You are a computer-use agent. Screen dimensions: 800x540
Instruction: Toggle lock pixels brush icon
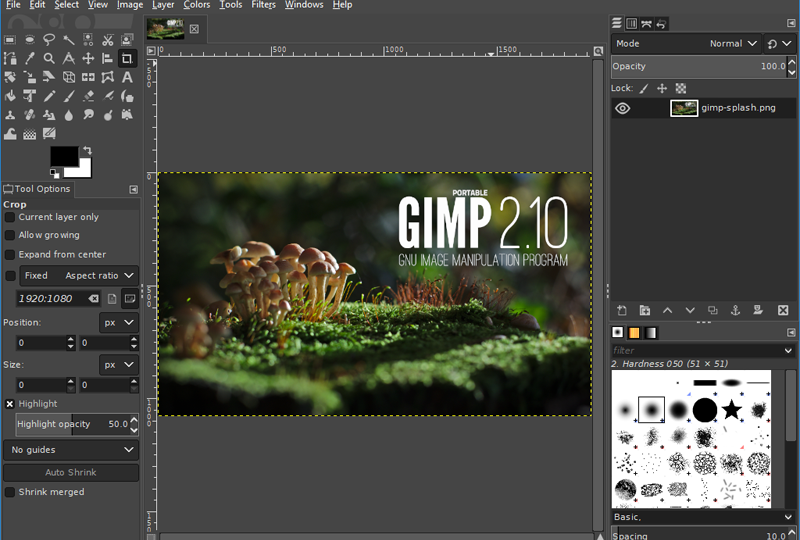(644, 88)
